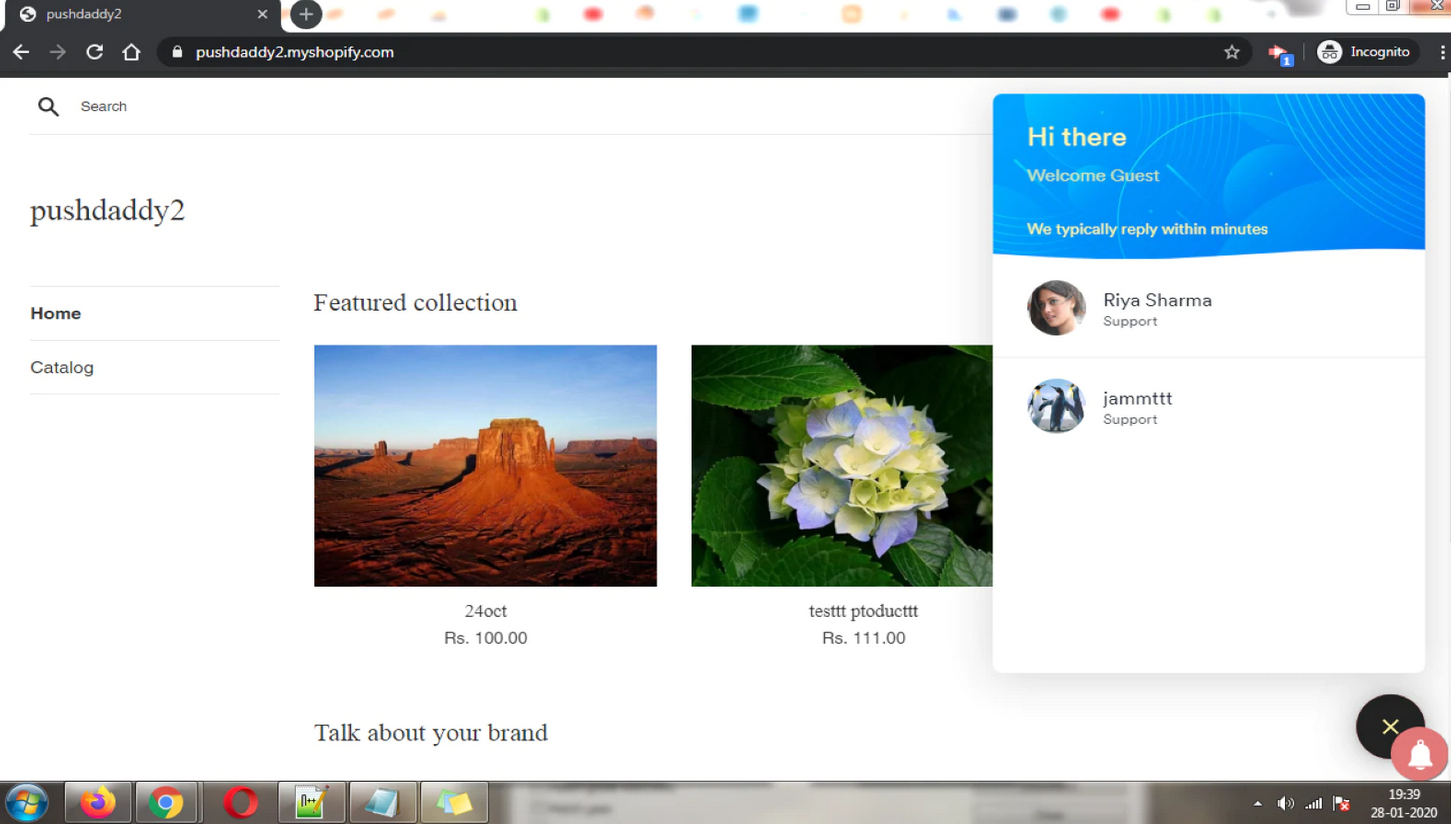Open the Incognito profile indicator
The height and width of the screenshot is (824, 1451).
(1365, 52)
